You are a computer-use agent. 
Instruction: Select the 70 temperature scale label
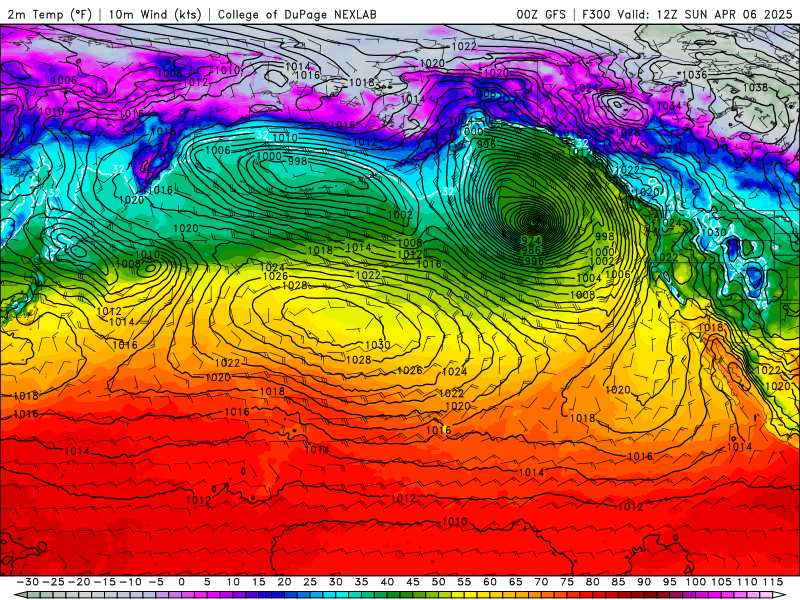(541, 582)
